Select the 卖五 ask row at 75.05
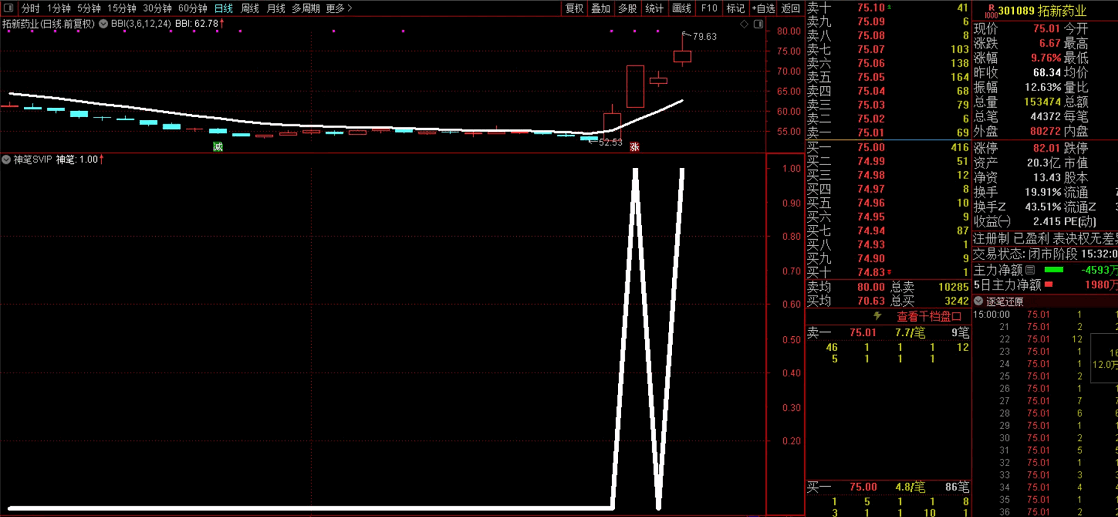This screenshot has width=1118, height=517. pos(888,77)
